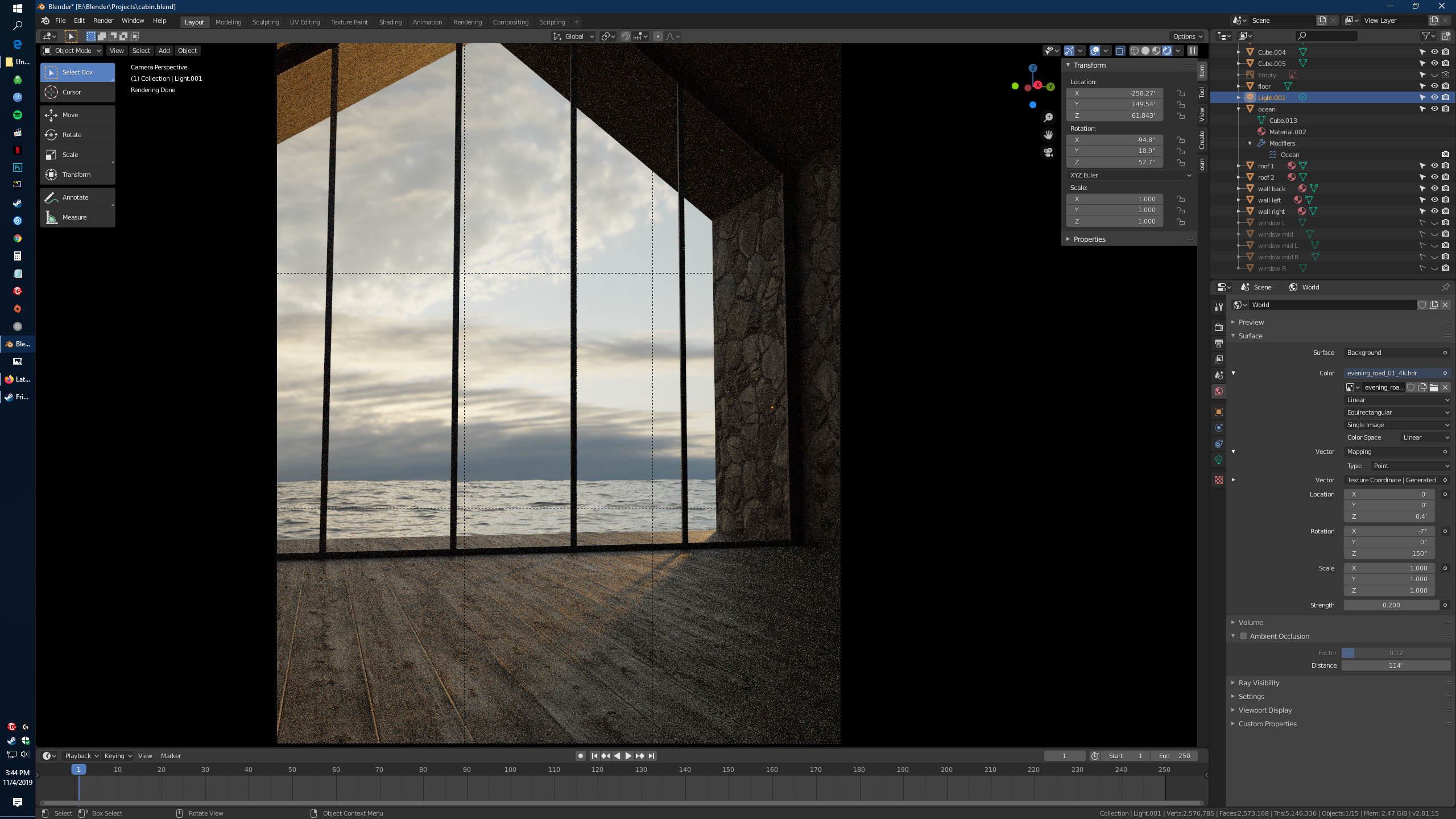Viewport: 1456px width, 819px height.
Task: Launch Photoshop from the taskbar
Action: click(17, 168)
